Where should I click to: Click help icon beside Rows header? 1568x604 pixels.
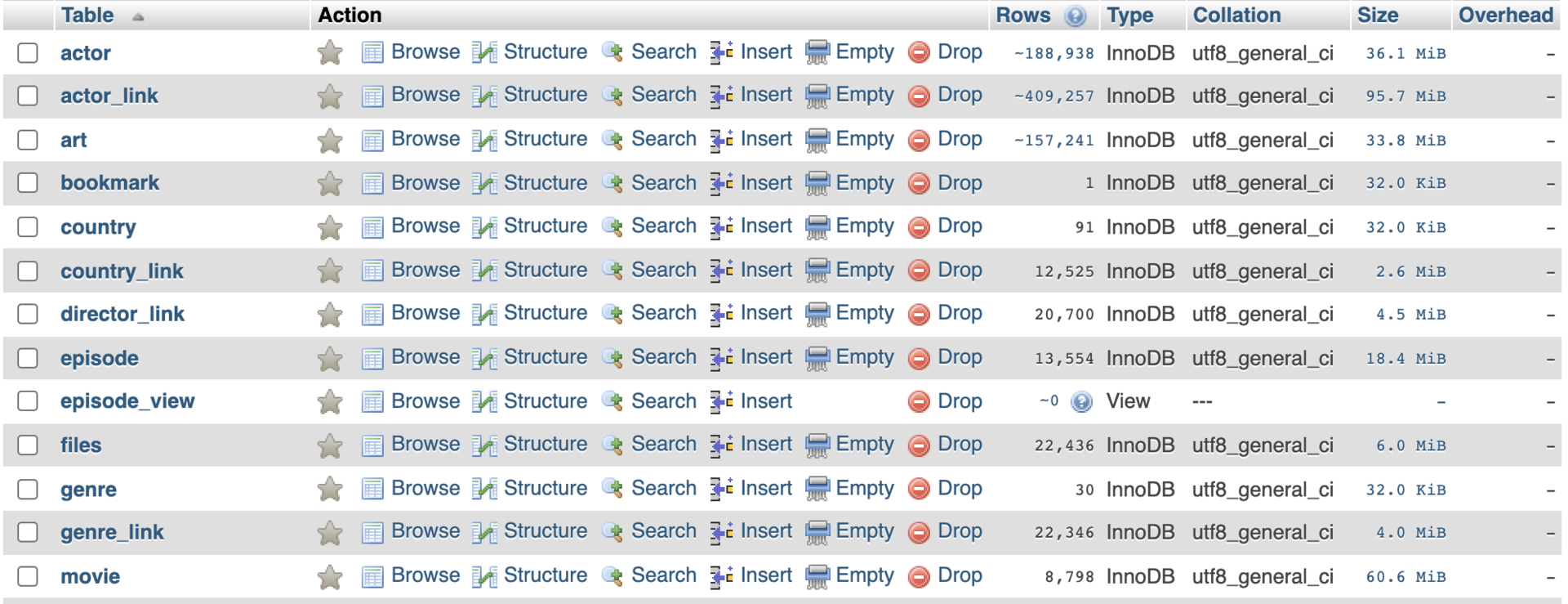1076,16
